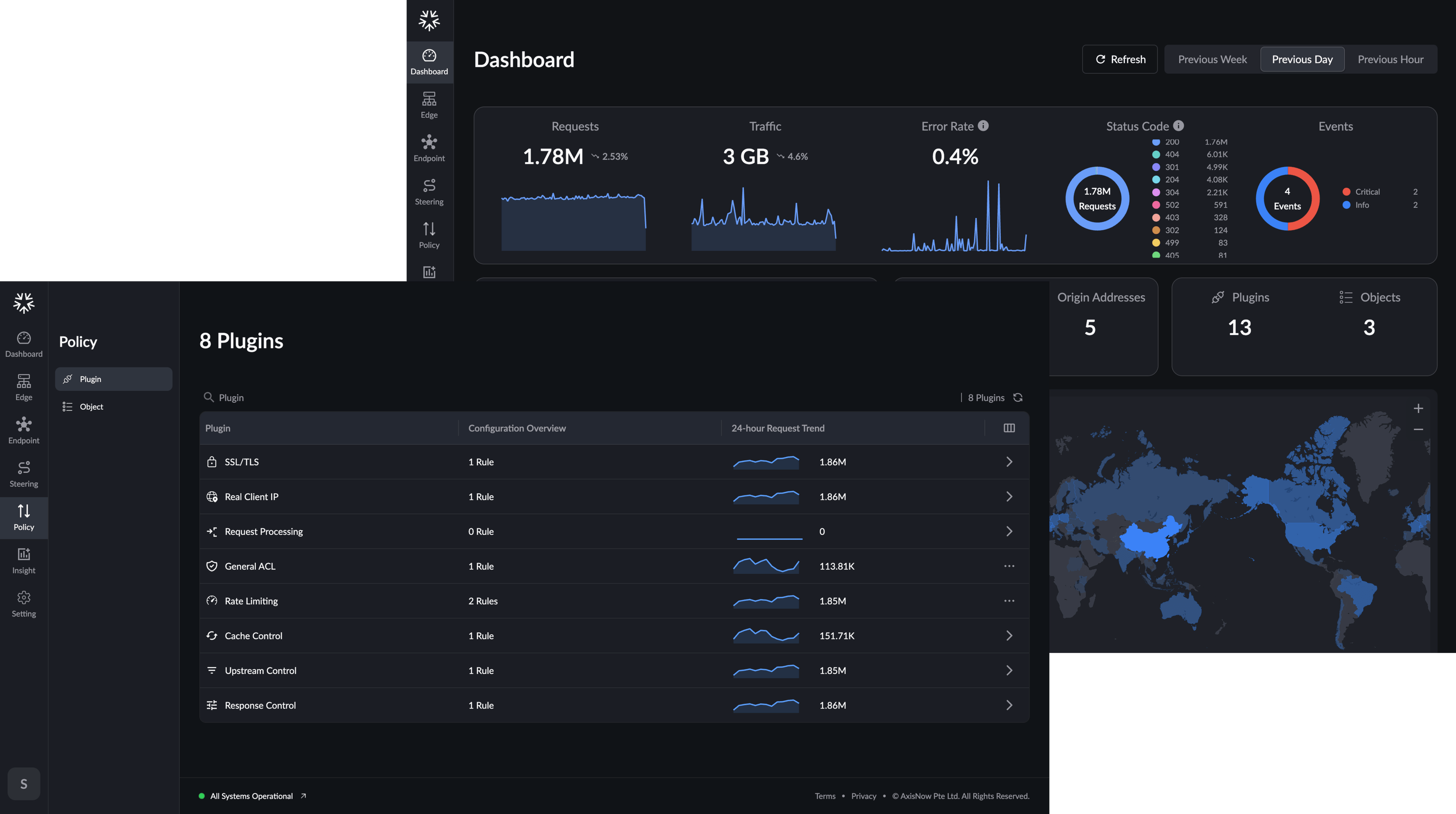1456x814 pixels.
Task: Open the General ACL more options menu
Action: click(1009, 566)
